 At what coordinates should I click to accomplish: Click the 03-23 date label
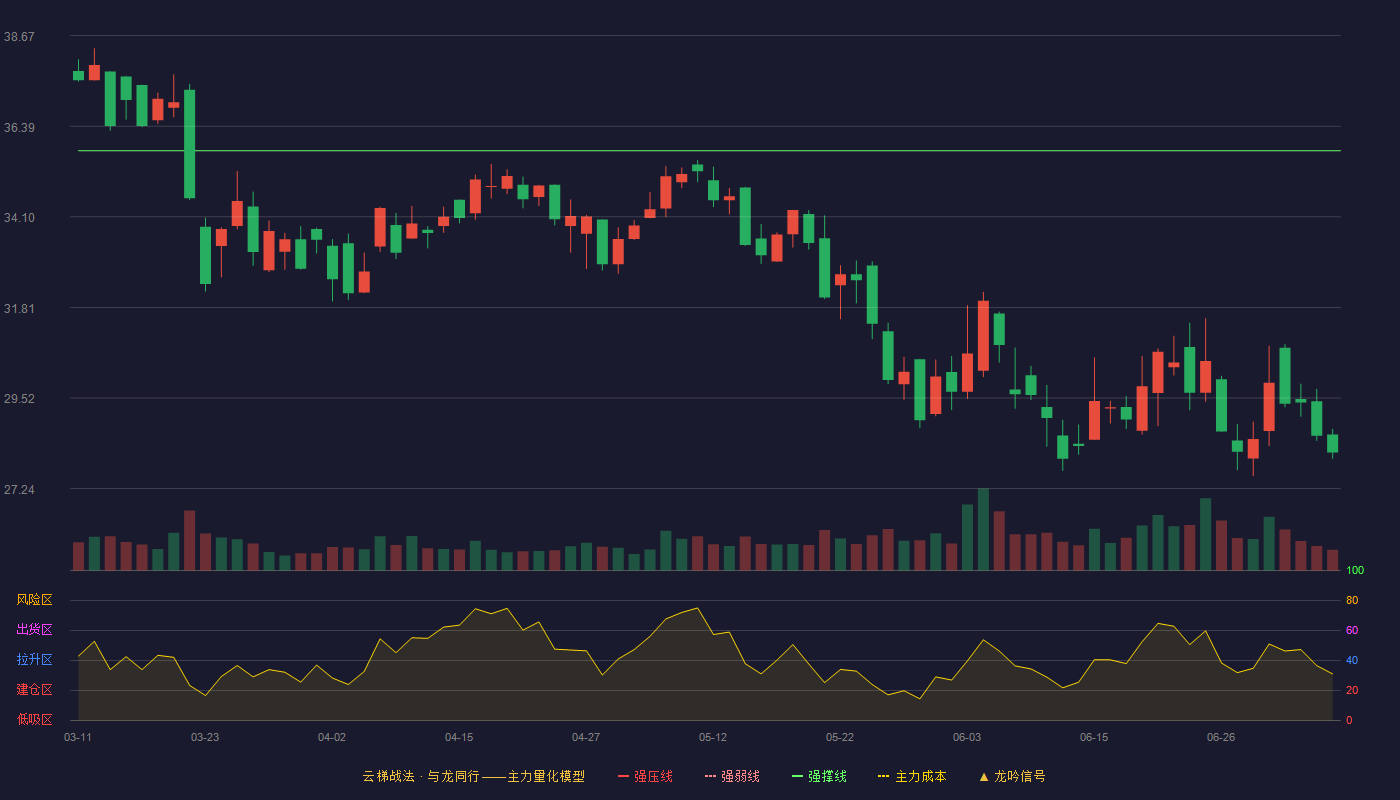pos(205,737)
